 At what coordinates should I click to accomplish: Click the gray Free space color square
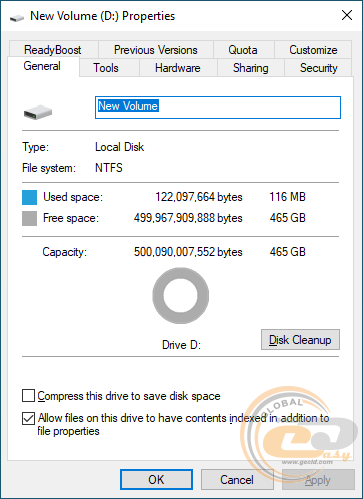29,219
